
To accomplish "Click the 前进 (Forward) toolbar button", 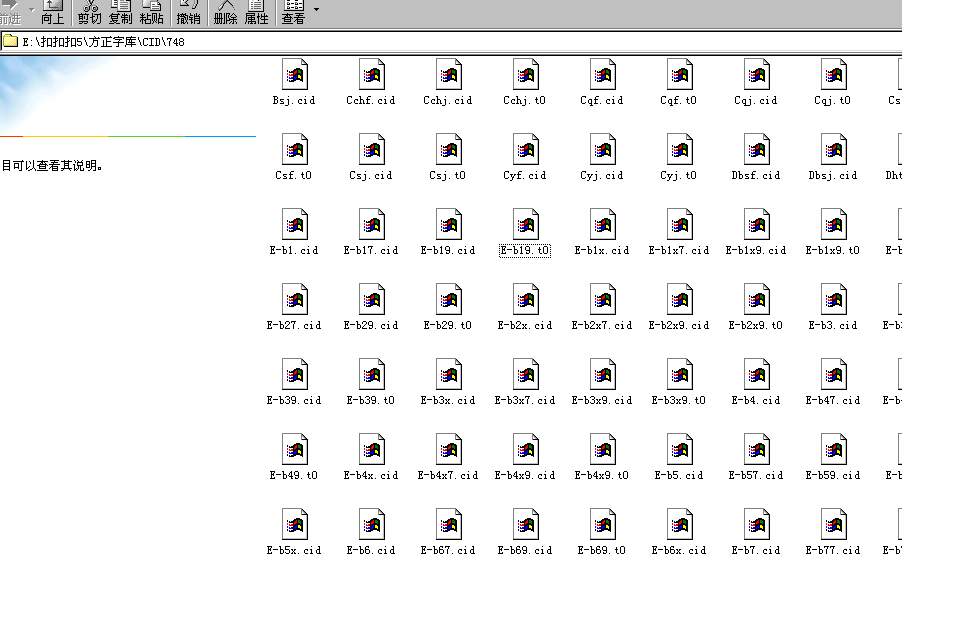I will point(10,12).
